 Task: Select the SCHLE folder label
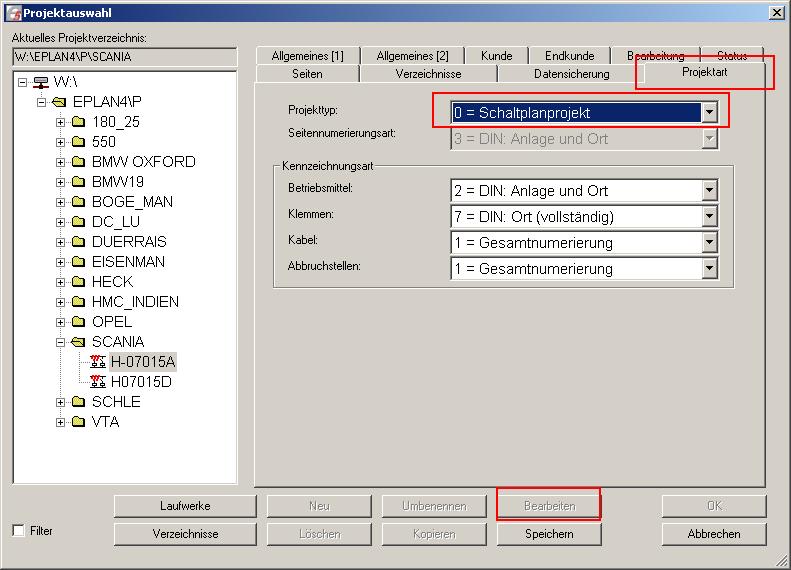[x=116, y=402]
